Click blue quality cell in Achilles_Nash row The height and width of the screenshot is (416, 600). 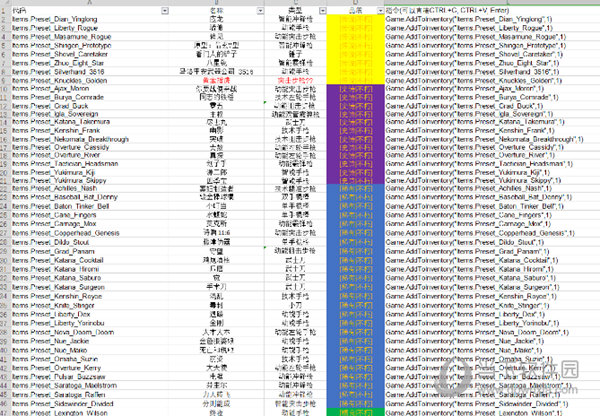click(x=355, y=188)
